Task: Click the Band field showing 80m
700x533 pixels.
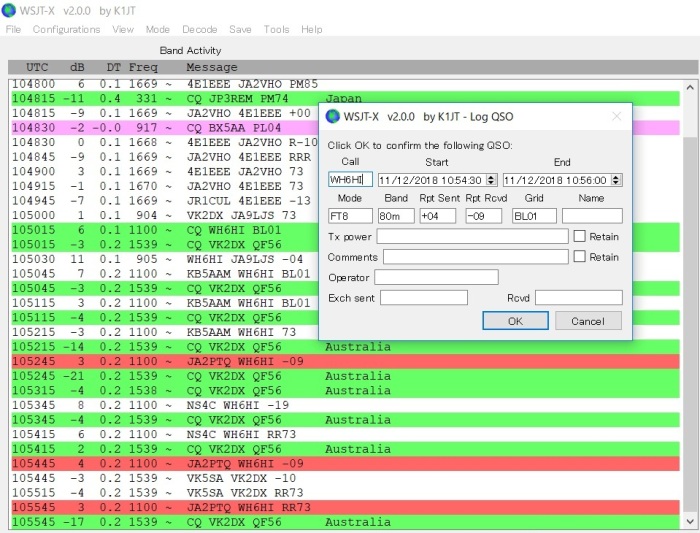Action: [396, 216]
